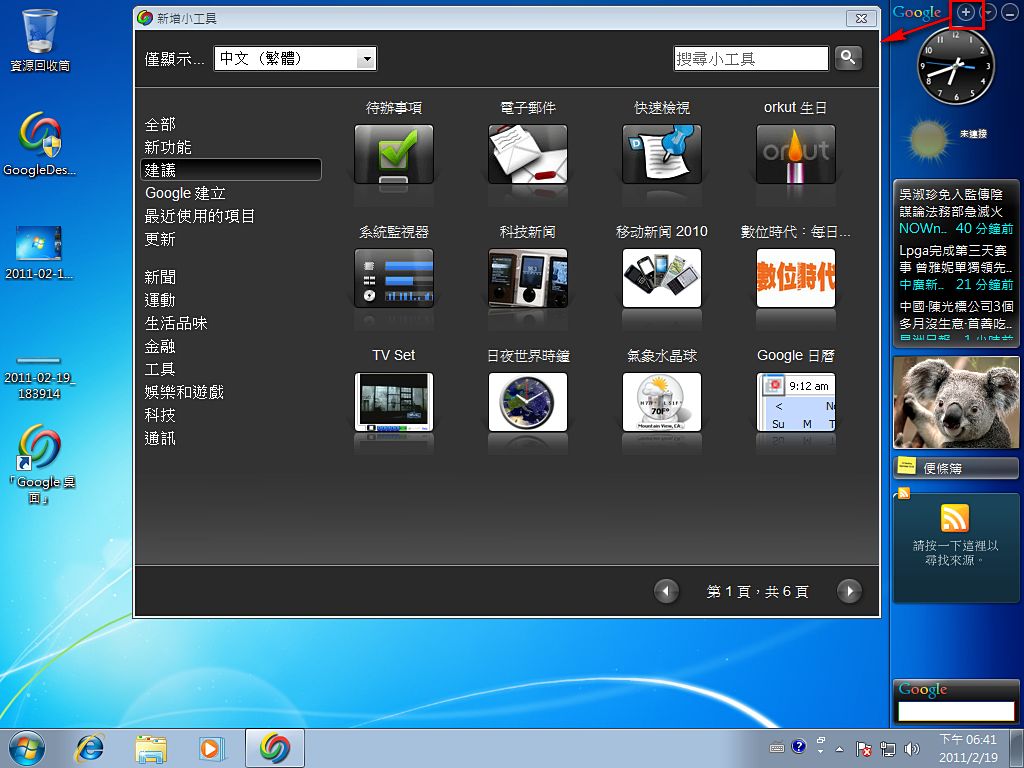Open the 通訊 category
This screenshot has height=768, width=1024.
(160, 438)
